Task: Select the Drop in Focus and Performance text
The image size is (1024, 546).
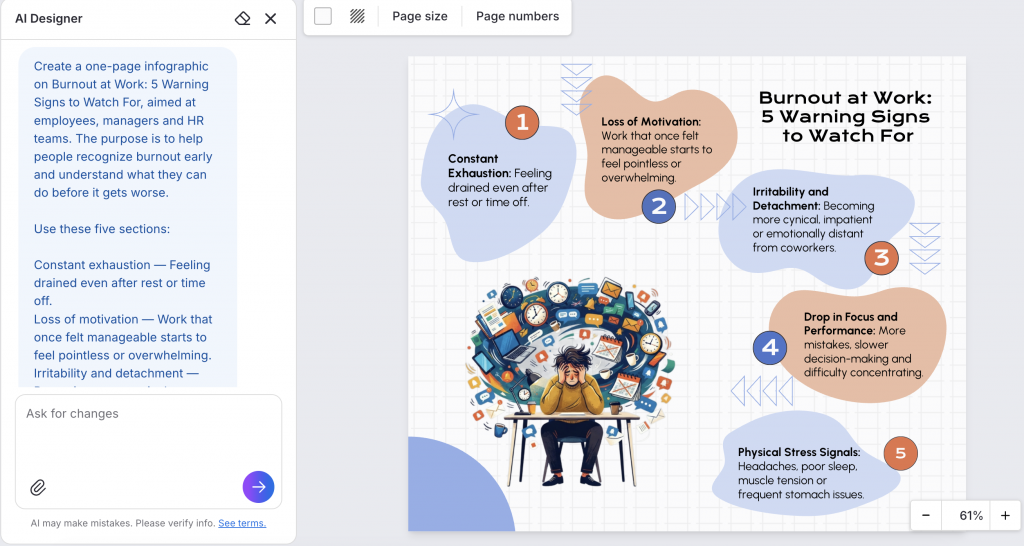Action: click(863, 344)
